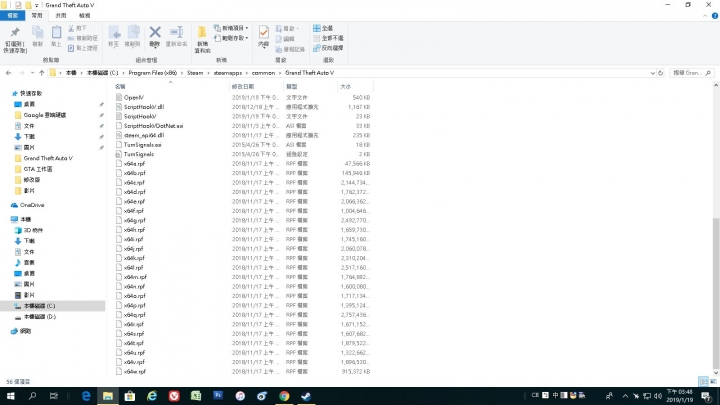The image size is (720, 405).
Task: Expand the address bar history dropdown
Action: tap(652, 73)
